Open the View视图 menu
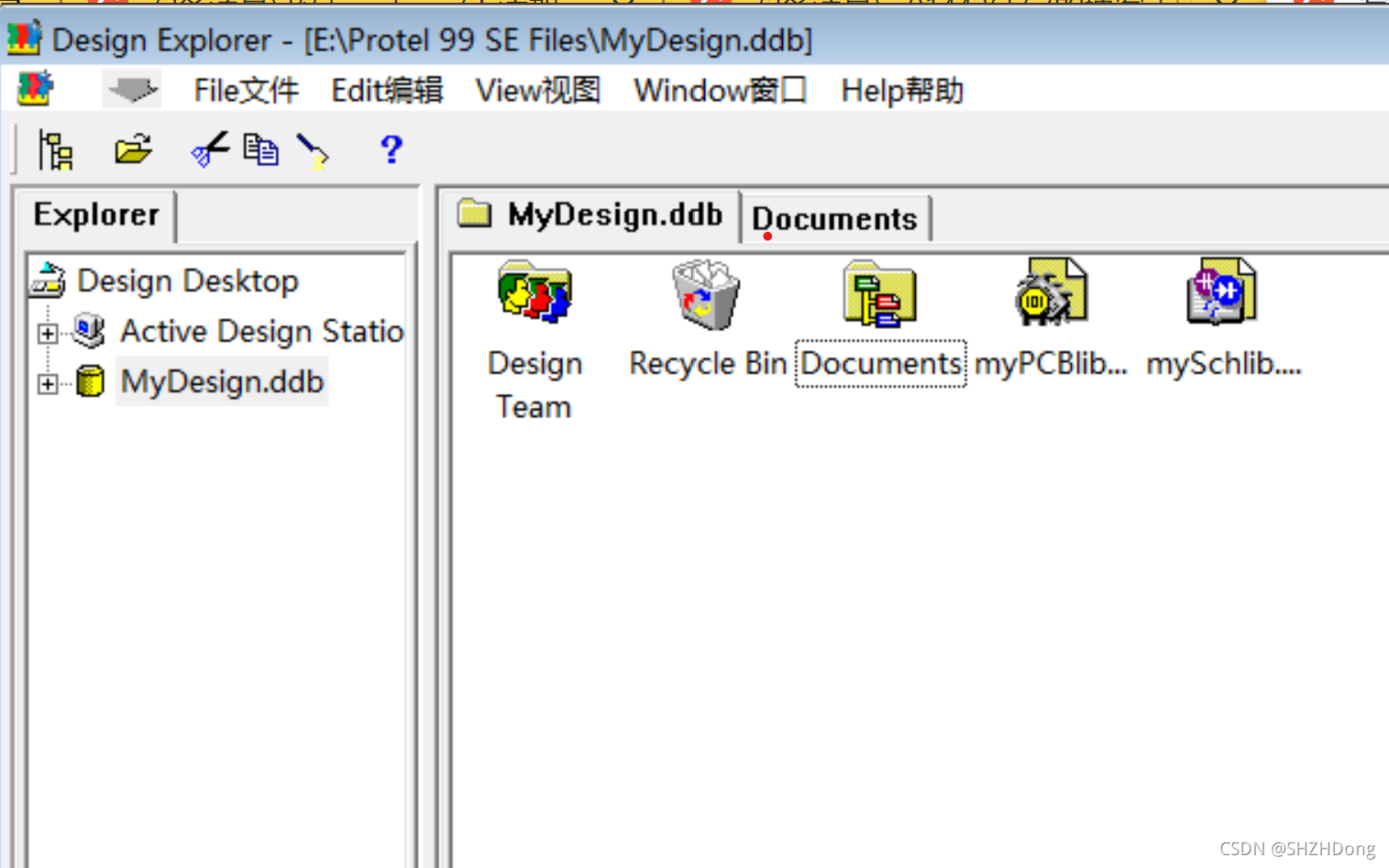1389x868 pixels. point(537,91)
